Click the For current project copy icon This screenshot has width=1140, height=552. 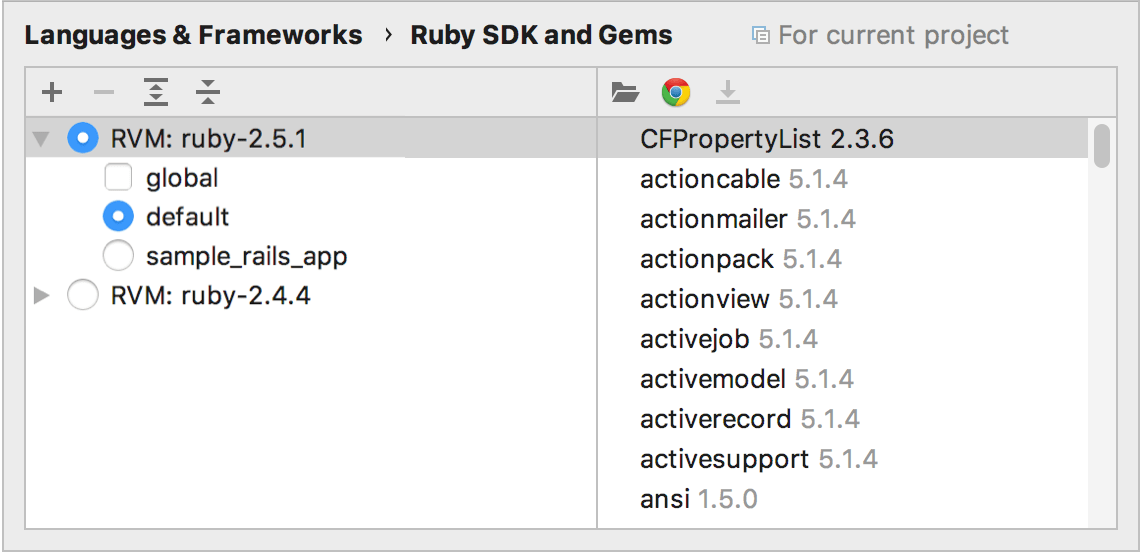click(761, 37)
